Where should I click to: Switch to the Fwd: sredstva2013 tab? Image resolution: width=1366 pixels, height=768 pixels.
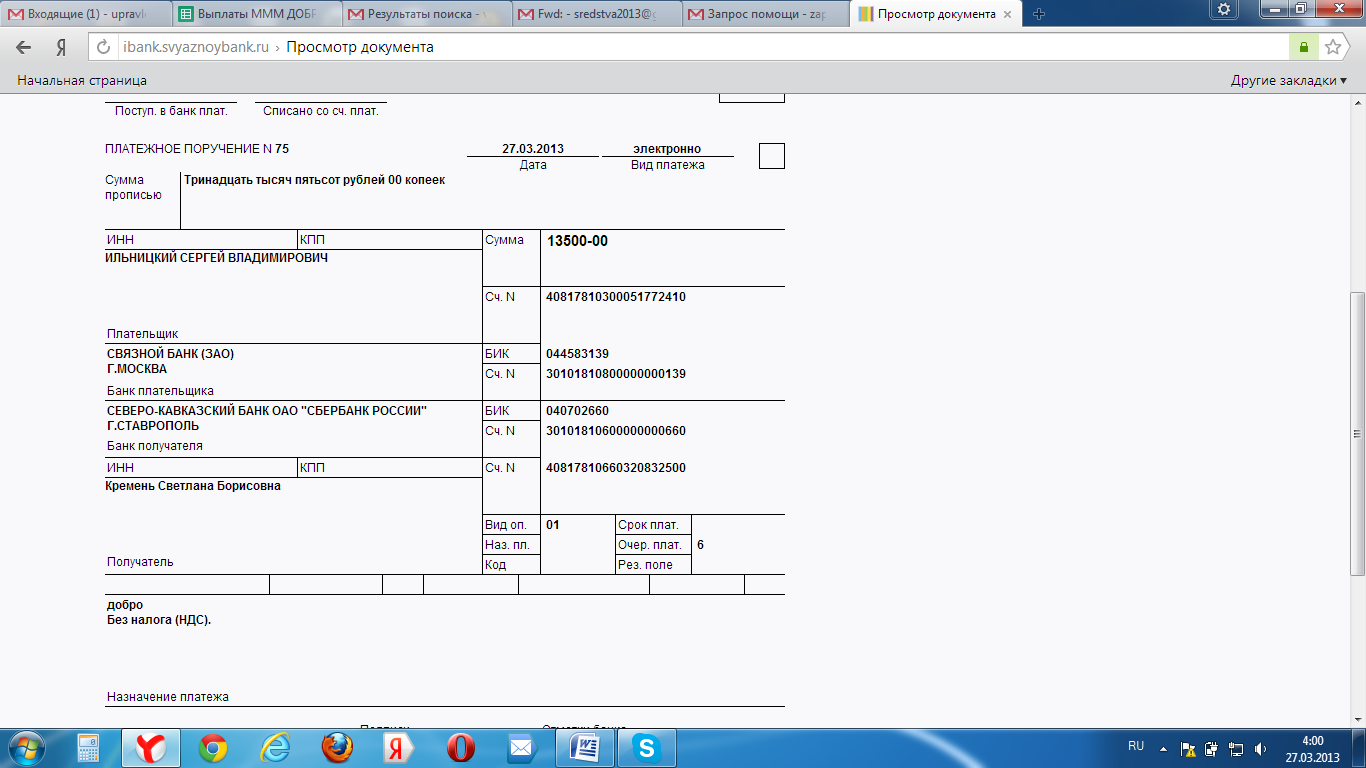(x=597, y=14)
